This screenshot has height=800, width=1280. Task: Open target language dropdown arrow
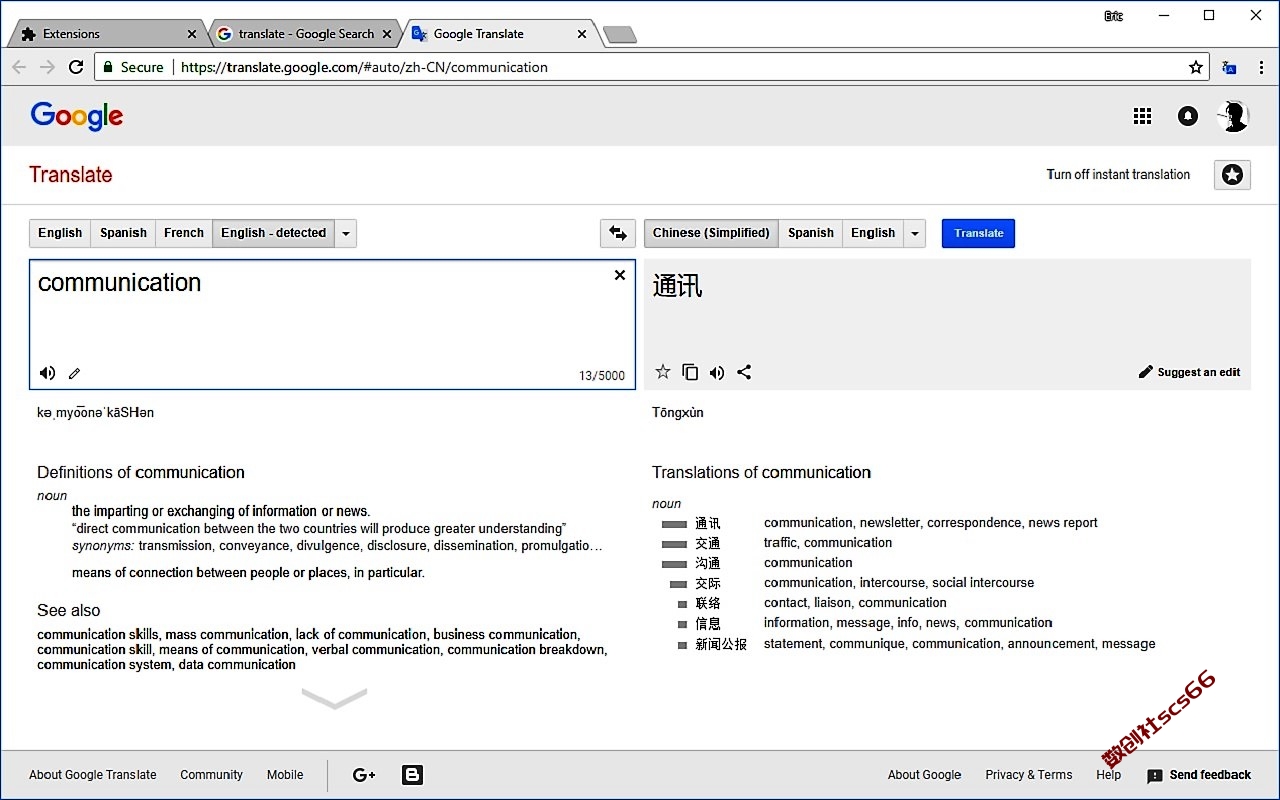pos(915,233)
